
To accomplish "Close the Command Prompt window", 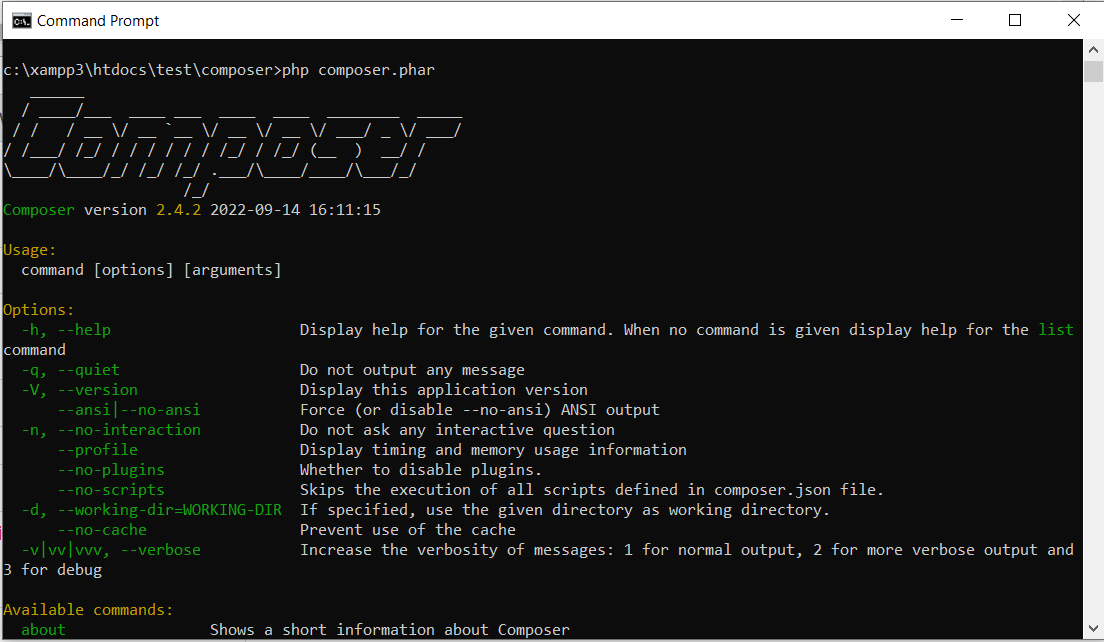I will (x=1073, y=20).
